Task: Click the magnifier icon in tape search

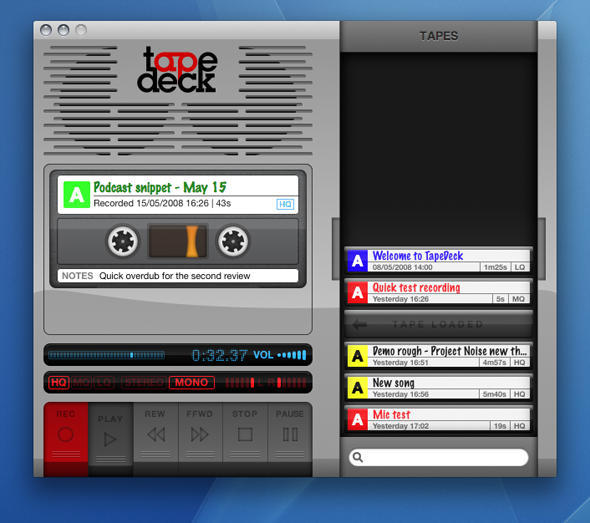Action: 358,457
